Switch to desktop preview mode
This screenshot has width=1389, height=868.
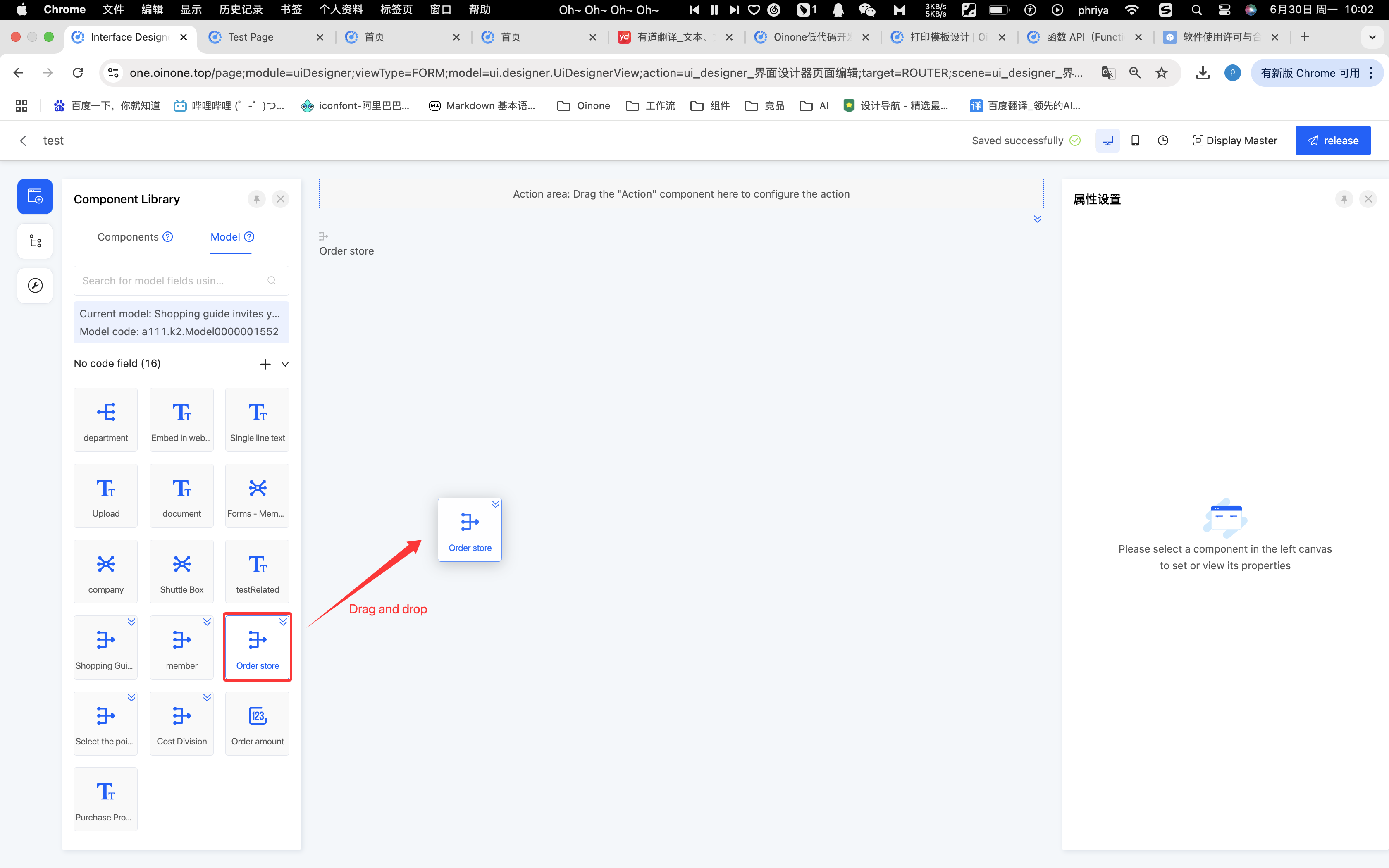(x=1107, y=141)
